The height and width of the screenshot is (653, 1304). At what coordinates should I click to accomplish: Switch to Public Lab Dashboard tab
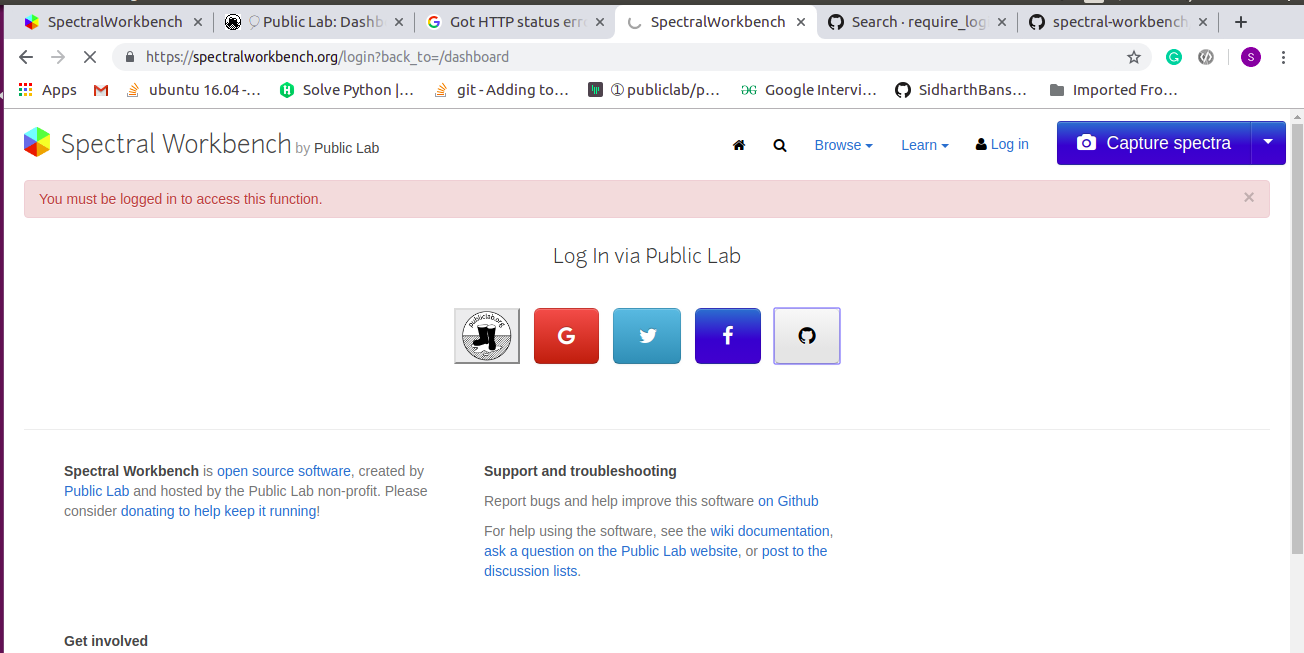[x=314, y=22]
